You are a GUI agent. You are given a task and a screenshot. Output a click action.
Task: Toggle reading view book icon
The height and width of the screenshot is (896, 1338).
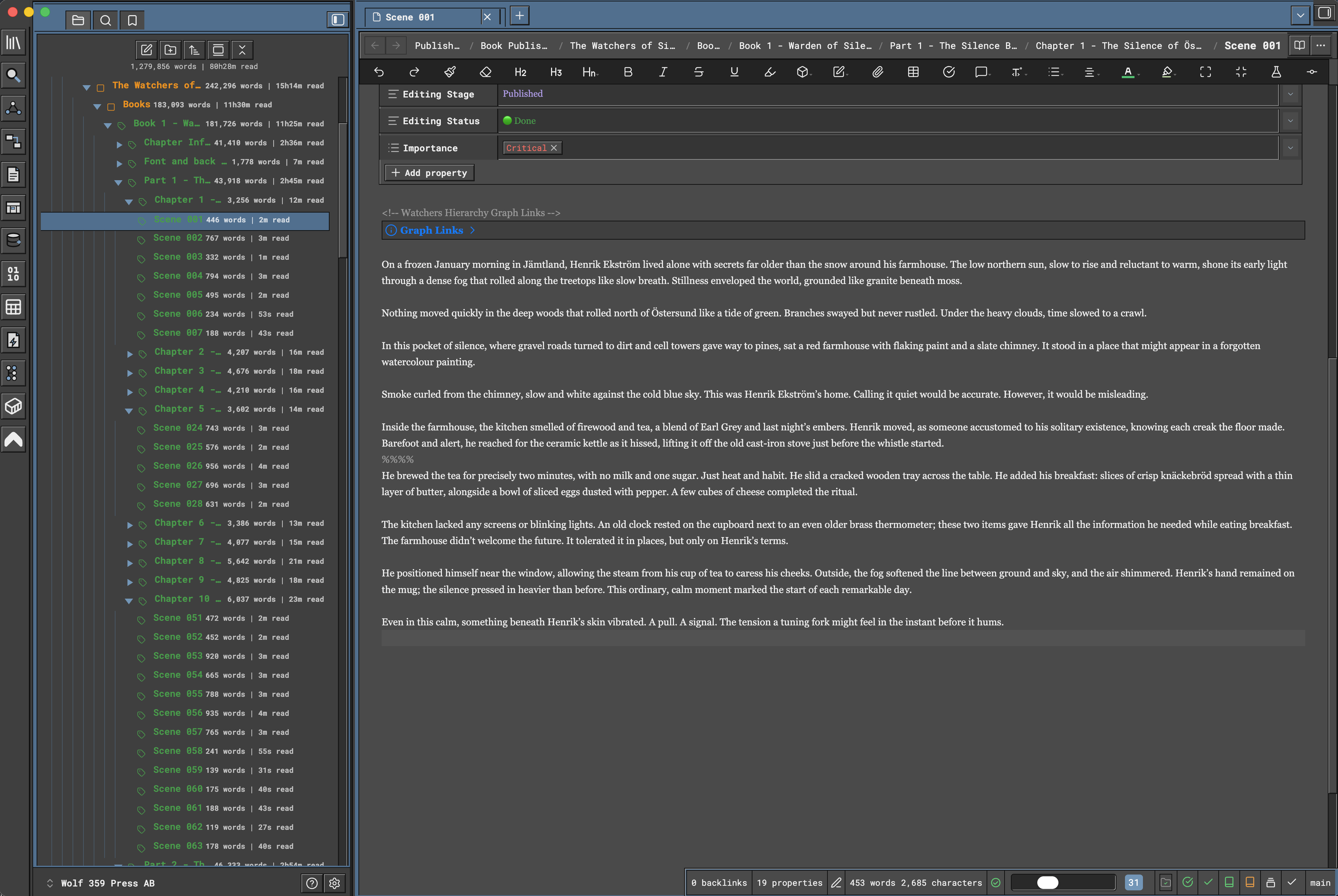point(1299,45)
